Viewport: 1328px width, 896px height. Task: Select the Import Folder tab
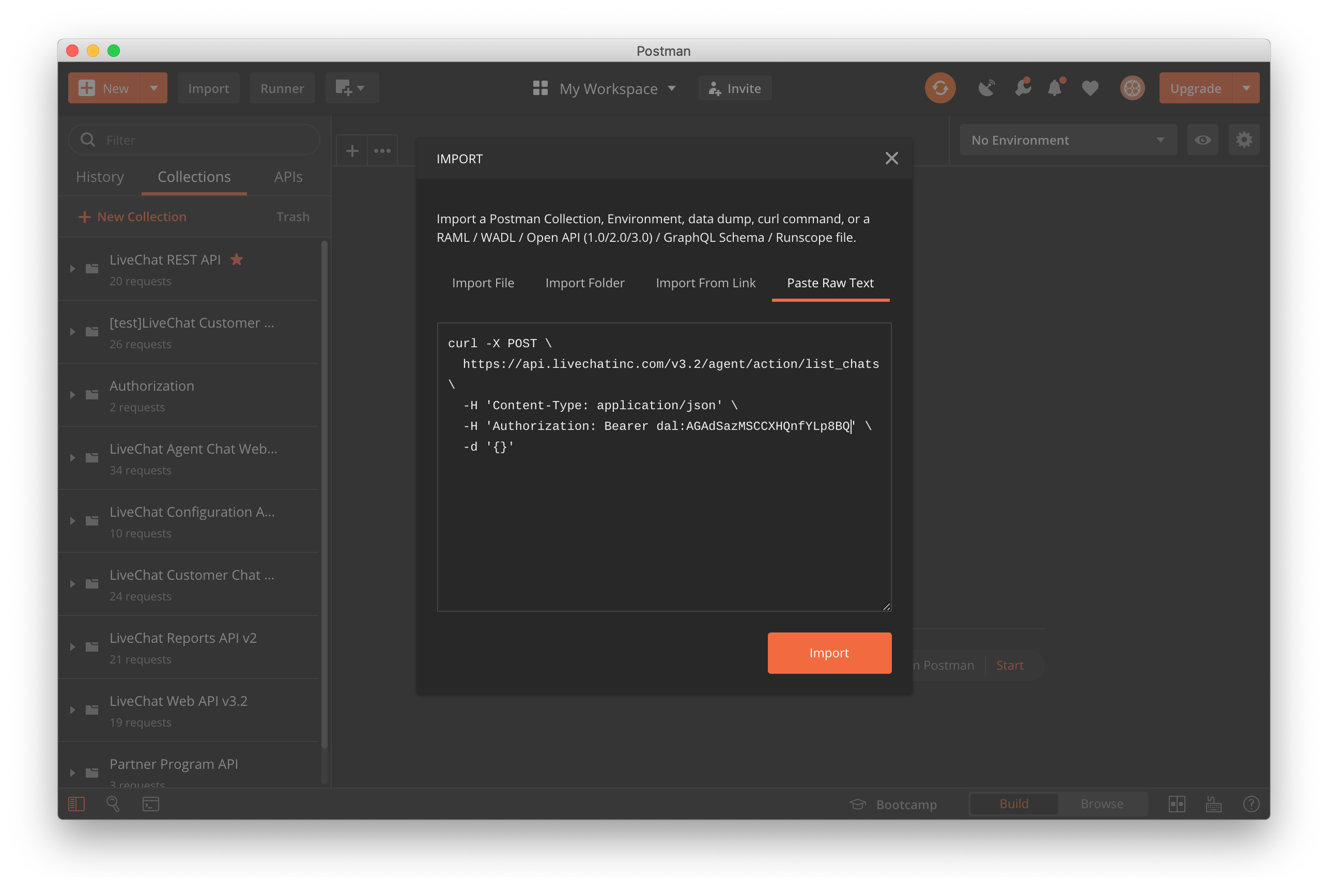click(x=584, y=283)
